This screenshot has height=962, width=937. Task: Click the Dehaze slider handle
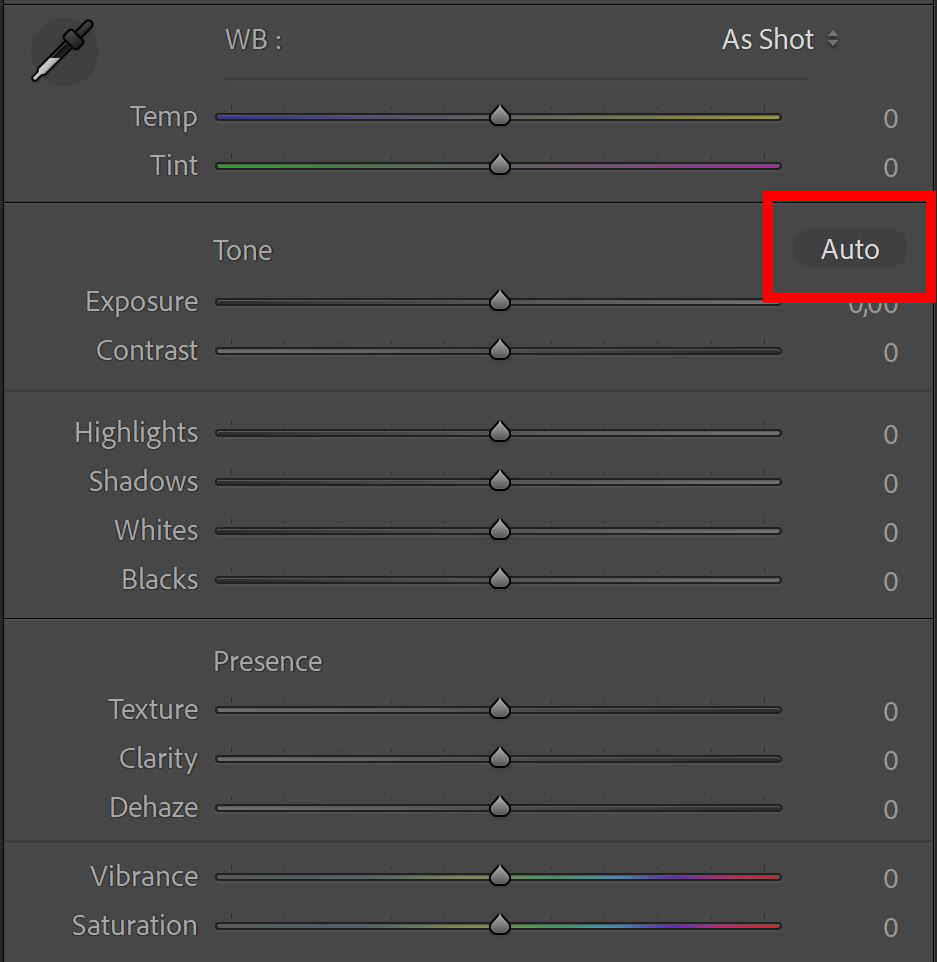[x=500, y=807]
